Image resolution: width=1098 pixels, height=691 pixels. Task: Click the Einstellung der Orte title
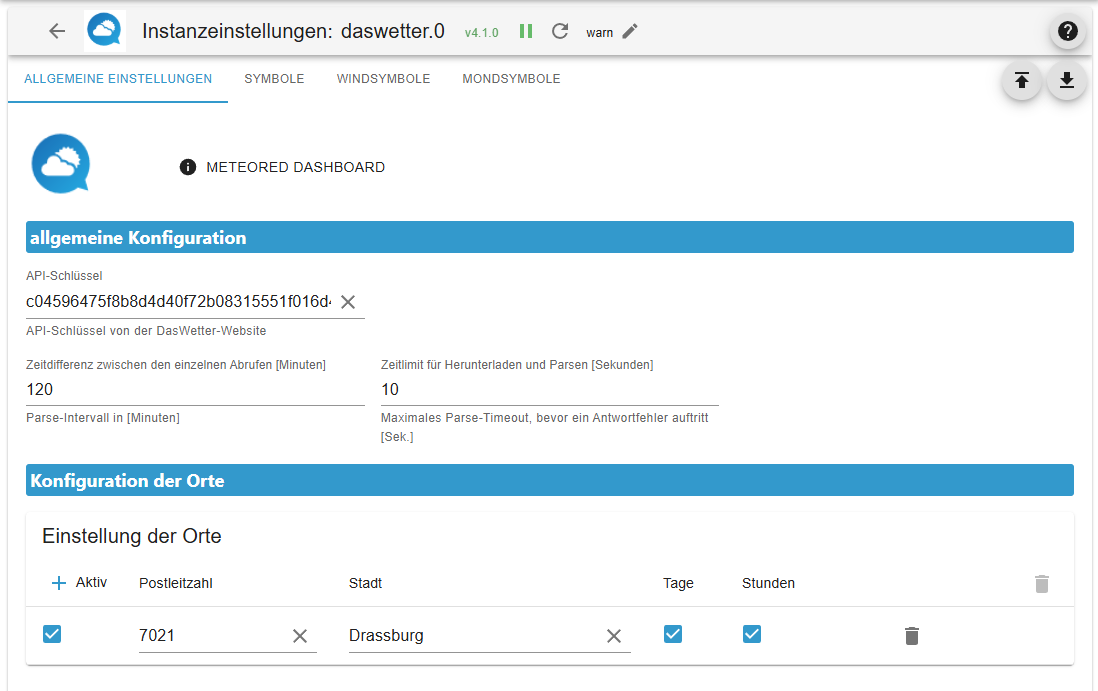pos(132,536)
